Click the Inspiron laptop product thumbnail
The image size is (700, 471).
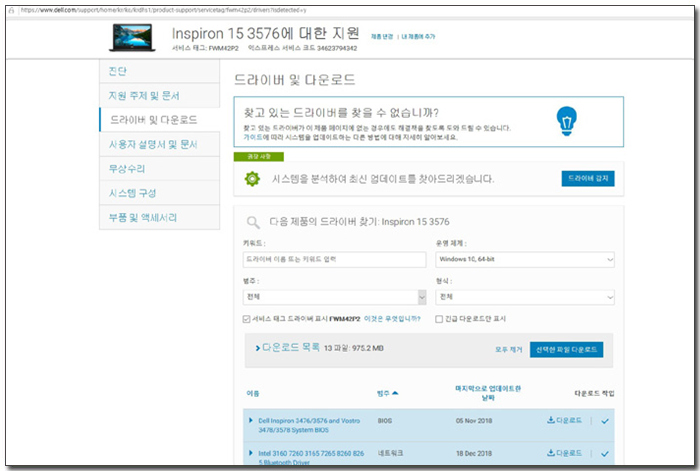tap(133, 38)
